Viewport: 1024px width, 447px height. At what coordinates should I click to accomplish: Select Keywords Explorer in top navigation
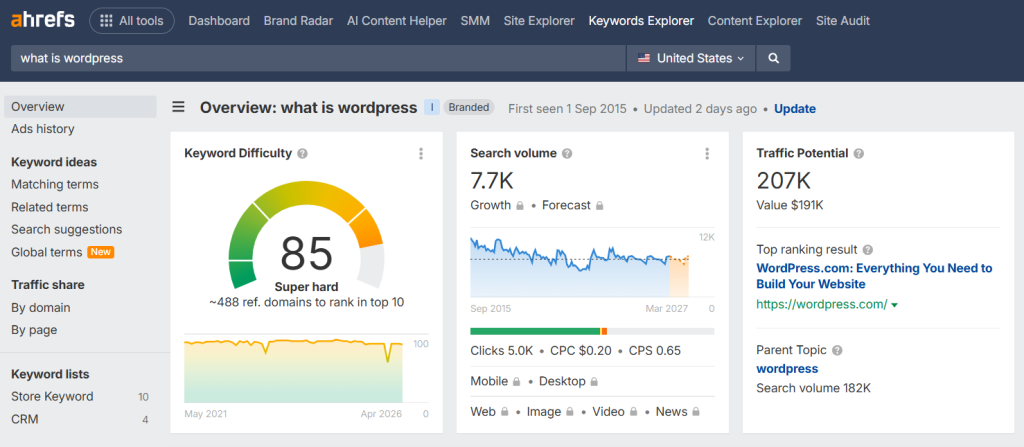click(x=641, y=21)
